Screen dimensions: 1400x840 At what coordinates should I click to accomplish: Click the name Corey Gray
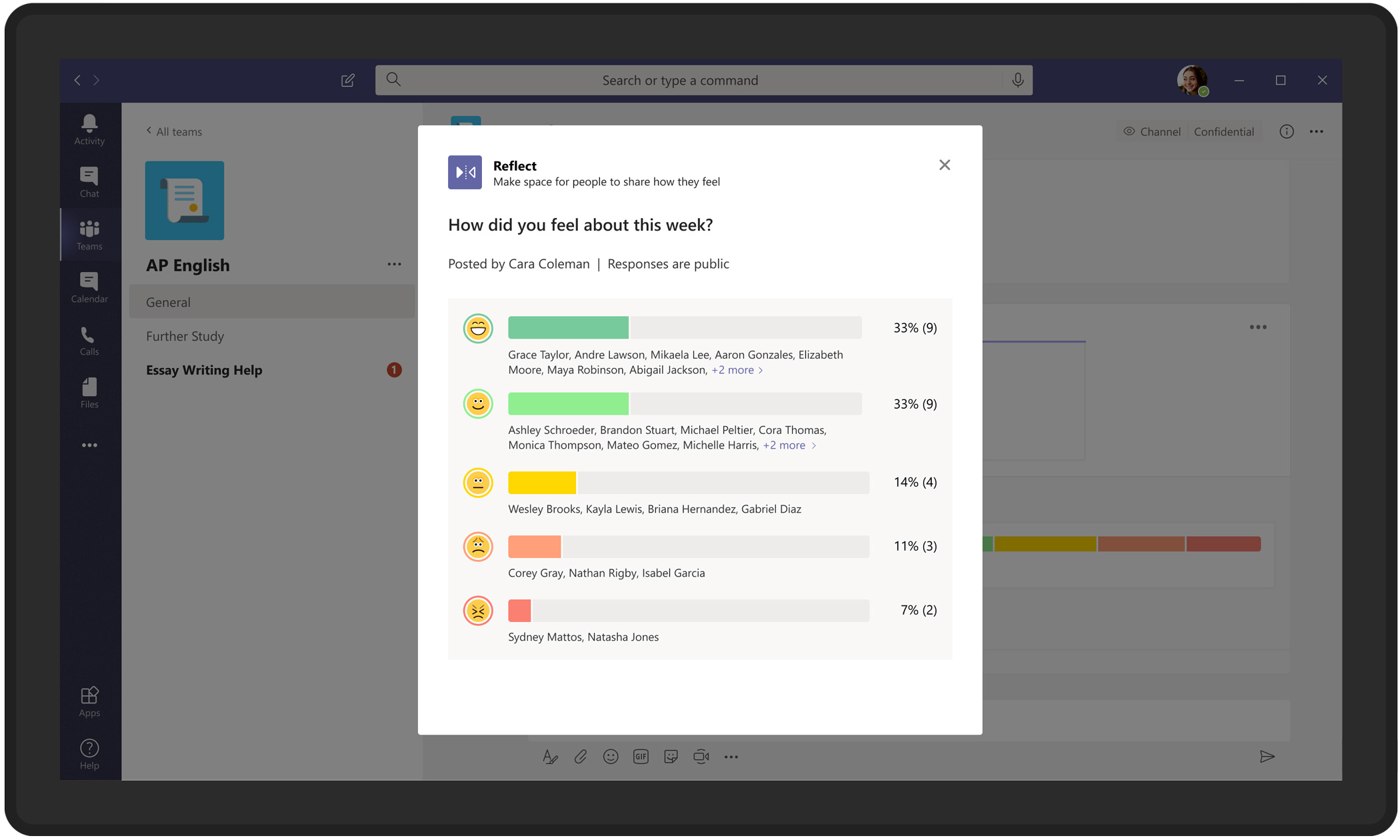click(x=535, y=573)
